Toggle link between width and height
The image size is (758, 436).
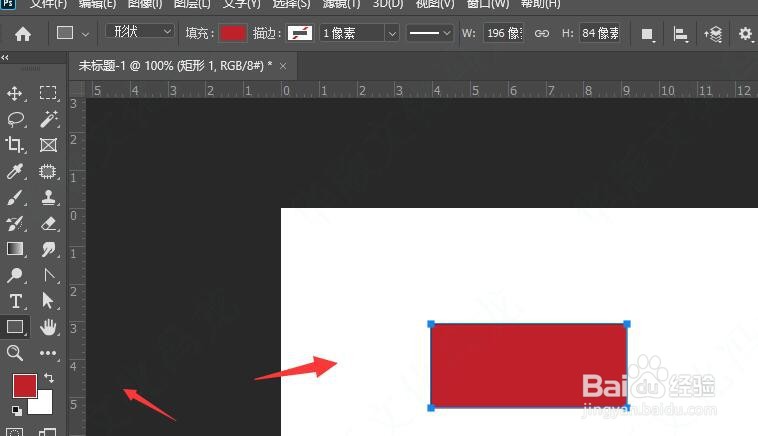541,33
